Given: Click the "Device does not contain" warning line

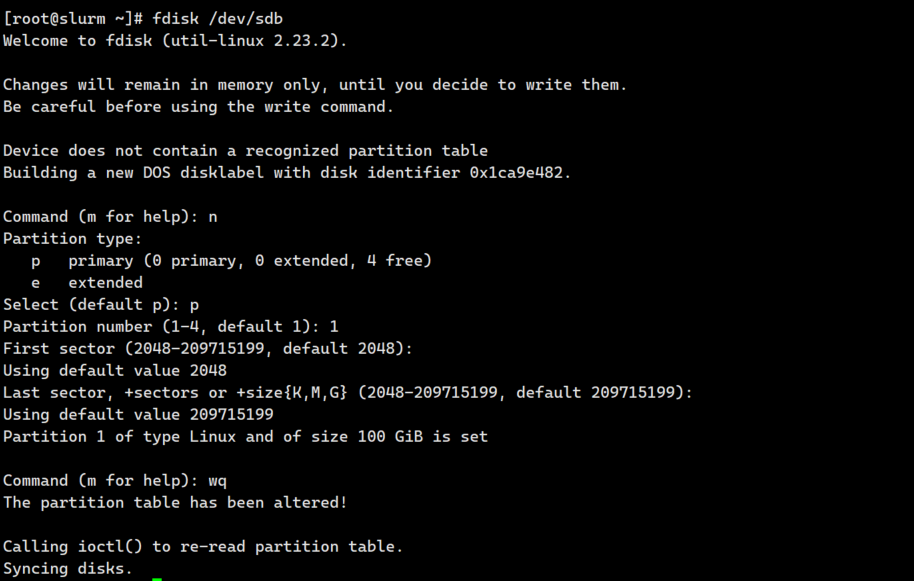Looking at the screenshot, I should tap(245, 151).
